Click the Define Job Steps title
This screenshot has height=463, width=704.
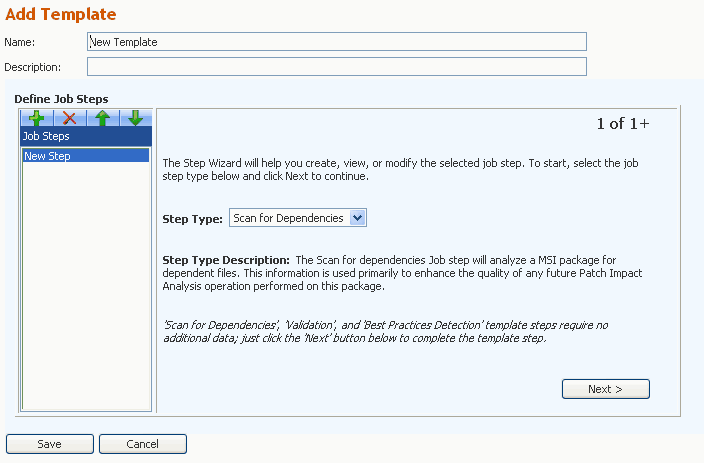pos(61,99)
